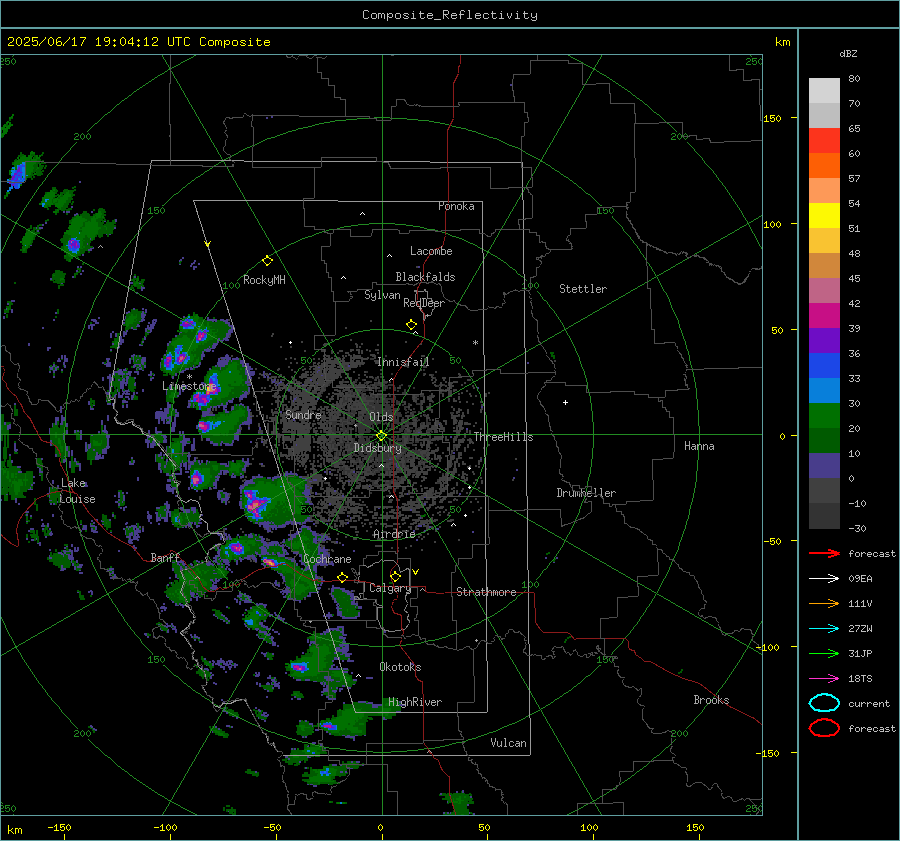The image size is (900, 841).
Task: Click the Ponoka town label
Action: (456, 206)
